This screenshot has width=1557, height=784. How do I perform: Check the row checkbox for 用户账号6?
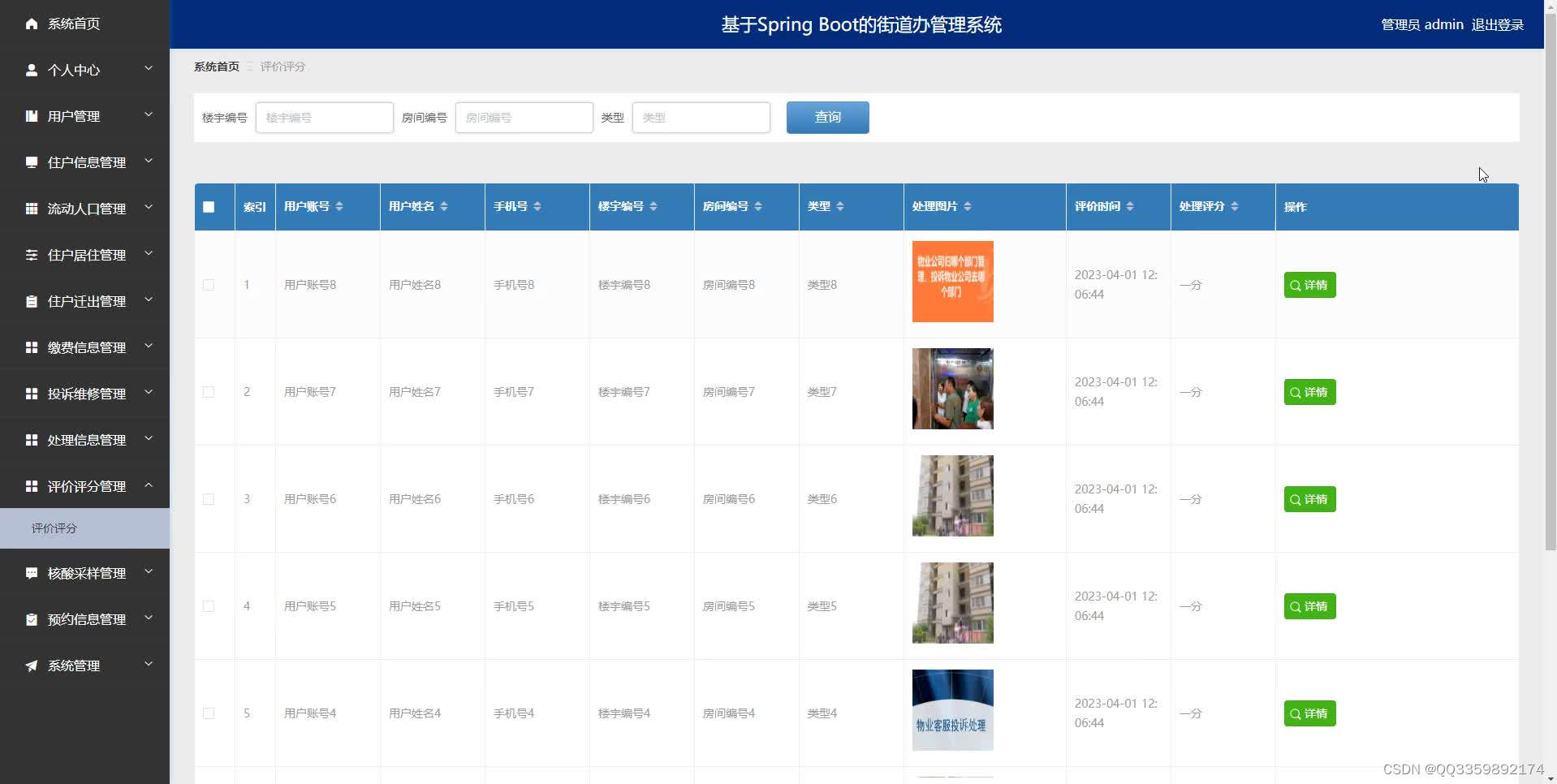(209, 499)
